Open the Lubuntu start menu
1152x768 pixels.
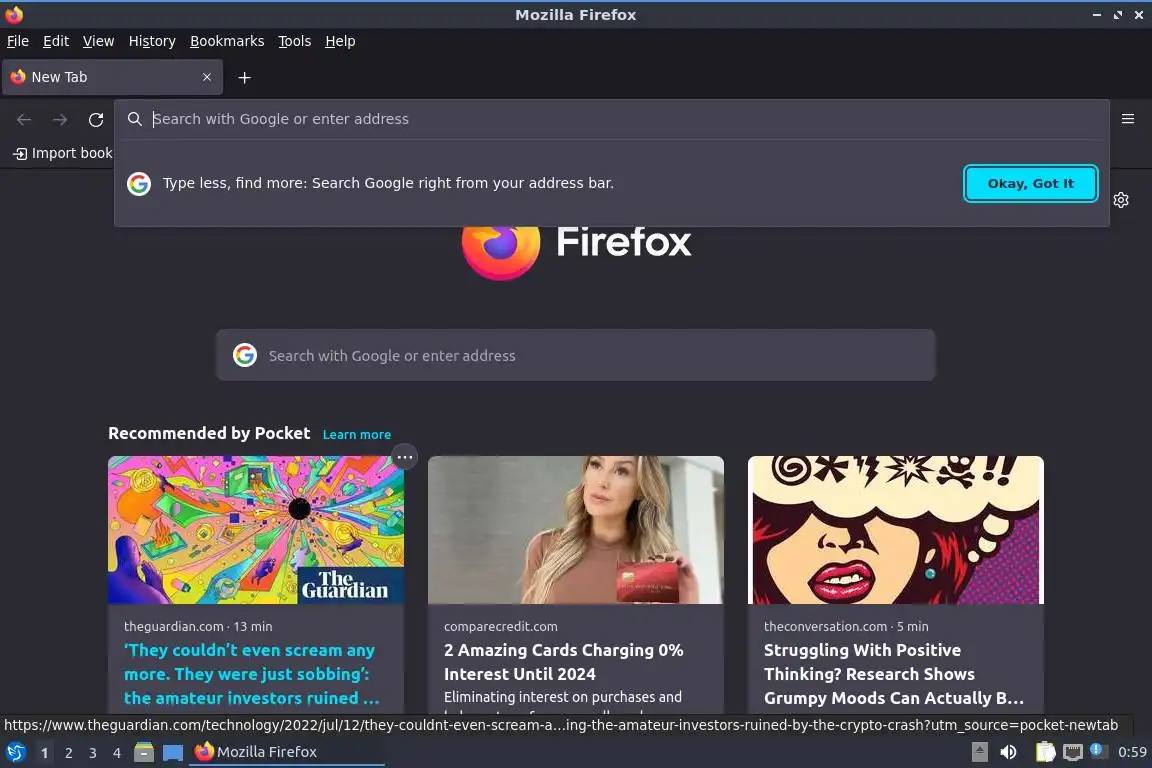tap(16, 752)
